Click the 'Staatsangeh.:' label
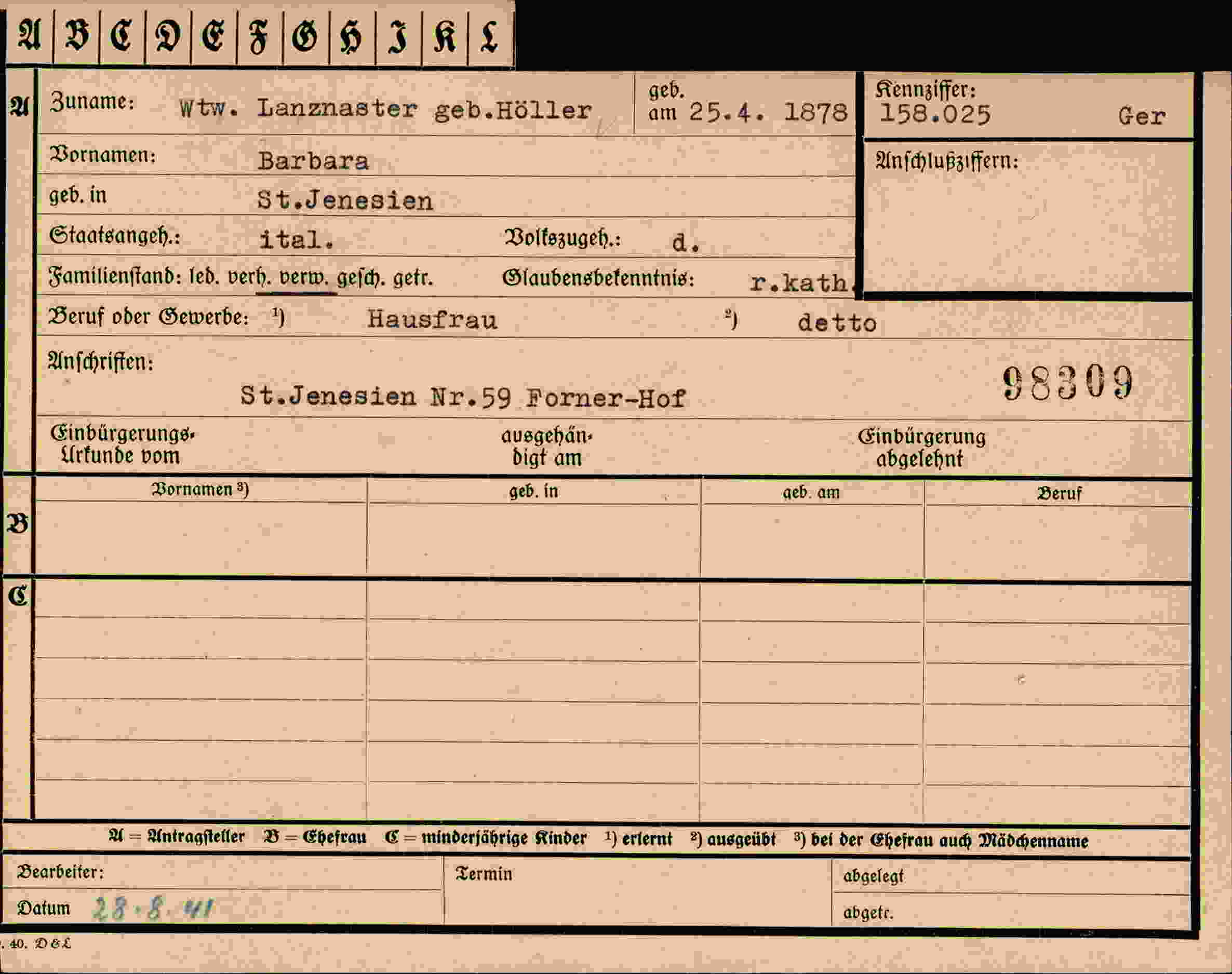1232x974 pixels. click(x=115, y=236)
